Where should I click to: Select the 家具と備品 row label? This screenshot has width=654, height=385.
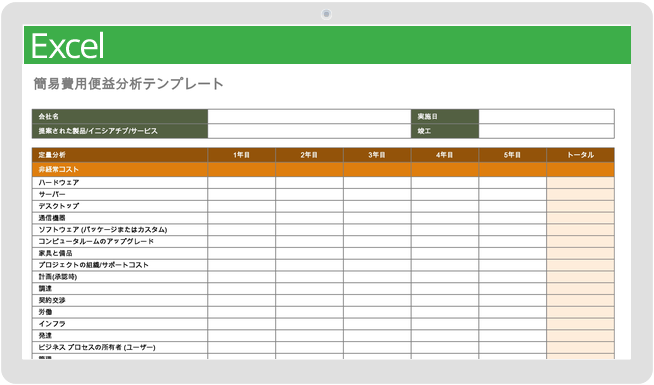coord(120,253)
